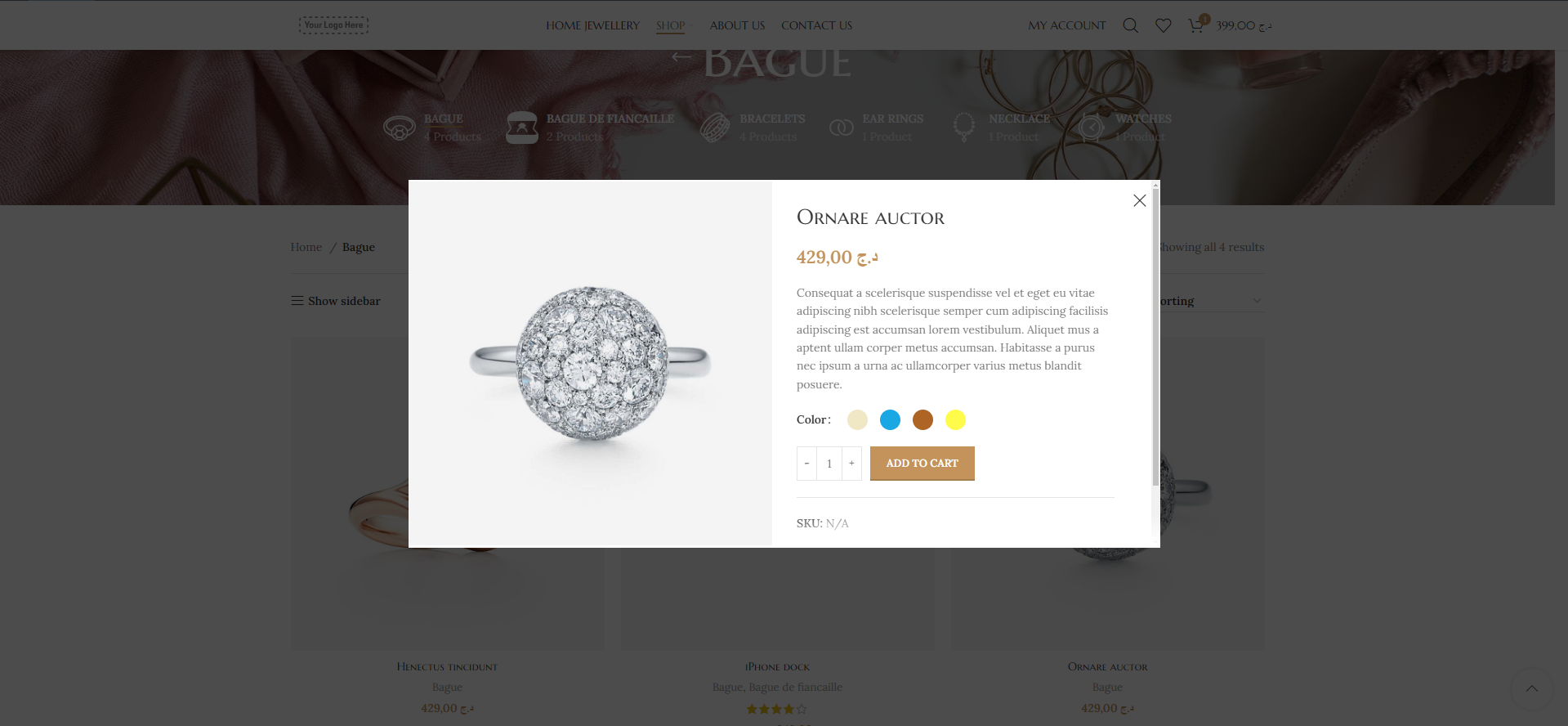The width and height of the screenshot is (1568, 726).
Task: Open the About Us menu item
Action: (737, 25)
